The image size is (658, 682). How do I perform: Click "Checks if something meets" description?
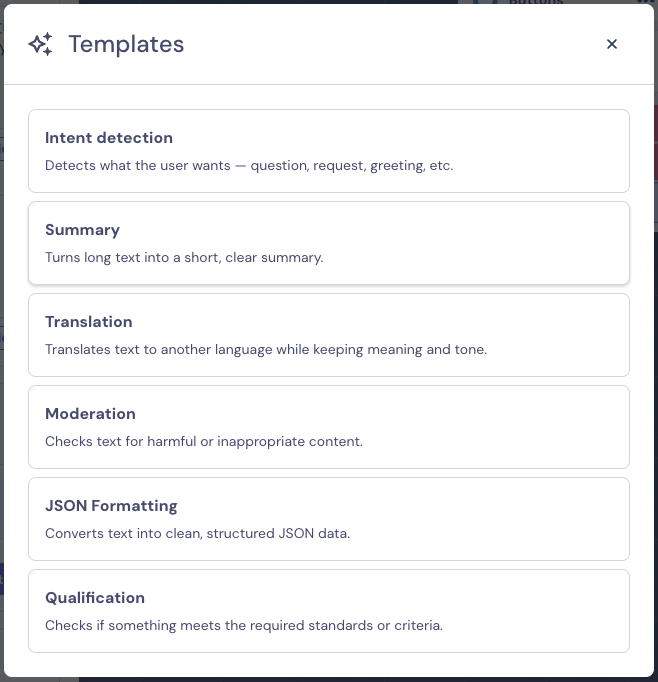(244, 625)
